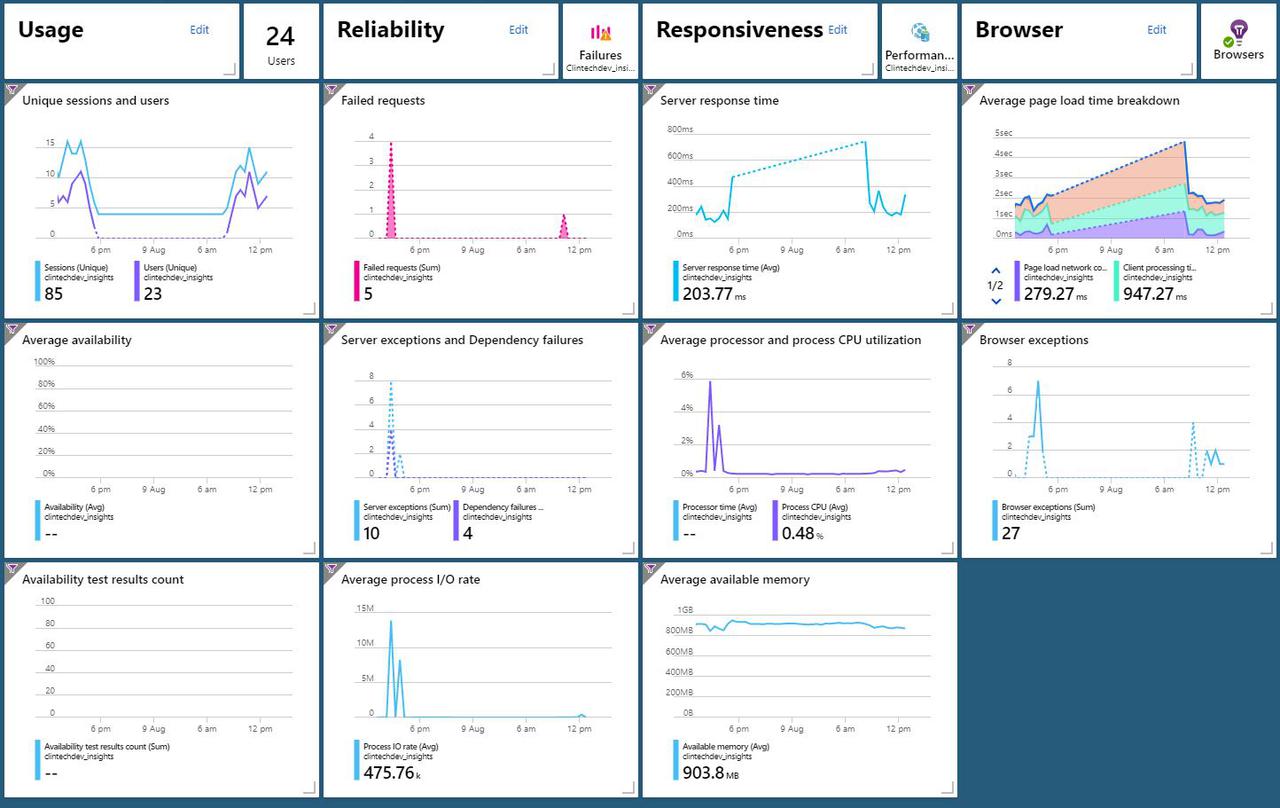
Task: Open the Failures tile icon
Action: click(600, 34)
